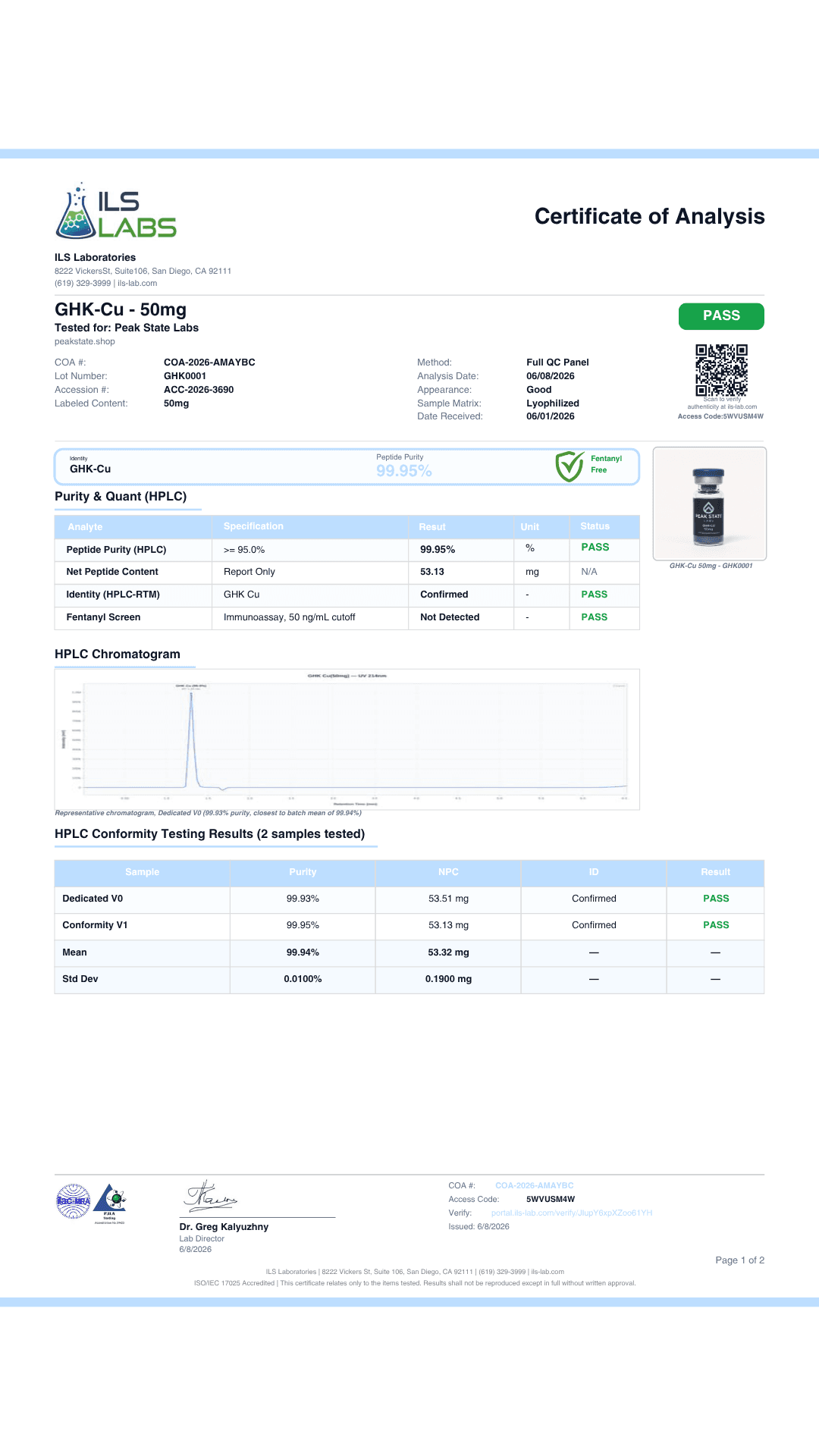Image resolution: width=819 pixels, height=1456 pixels.
Task: Select Lot Number value GHK0001
Action: tap(185, 376)
